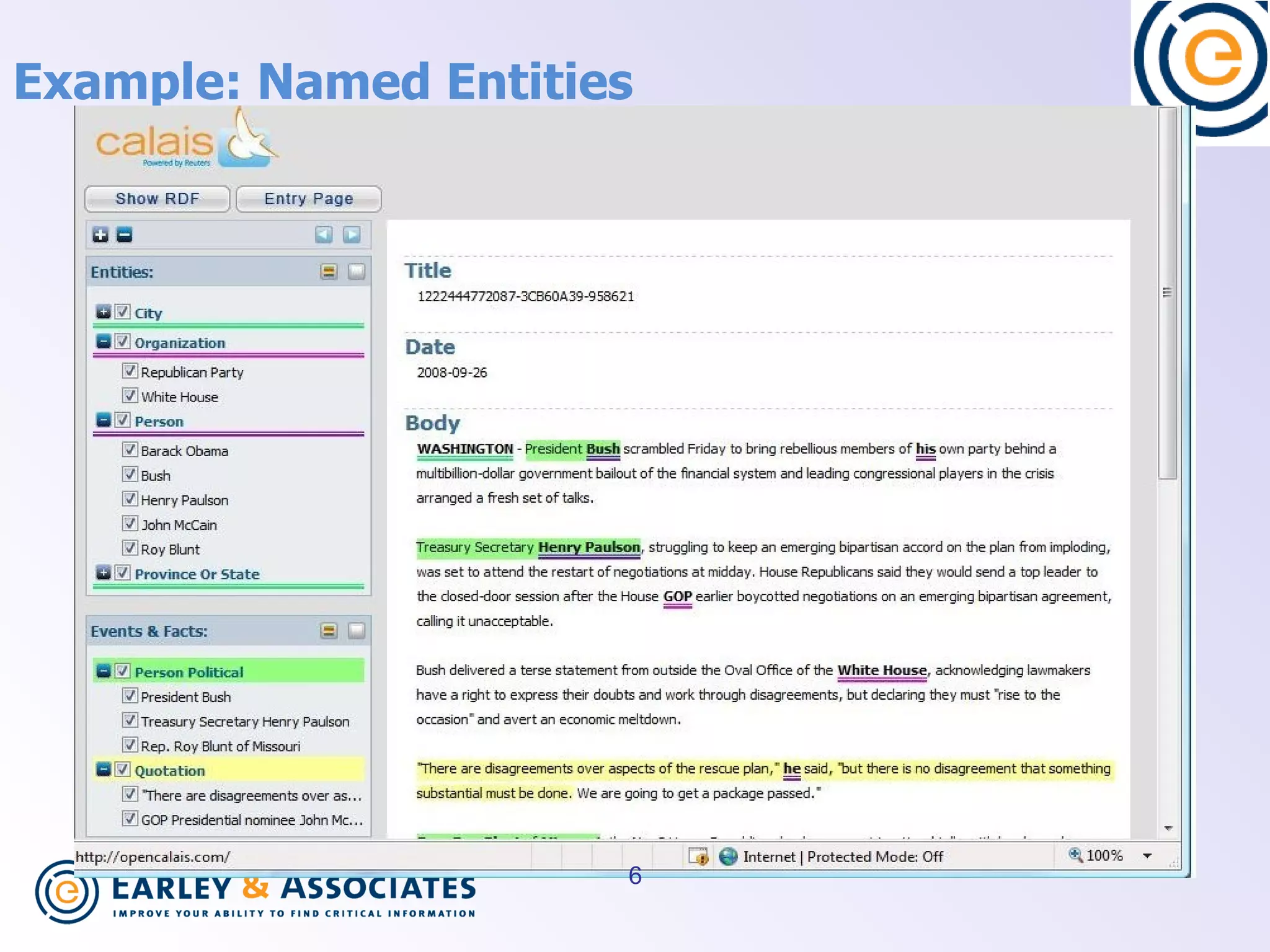The height and width of the screenshot is (952, 1270).
Task: Click the expand-all plus icon in sidebar toolbar
Action: [x=100, y=235]
